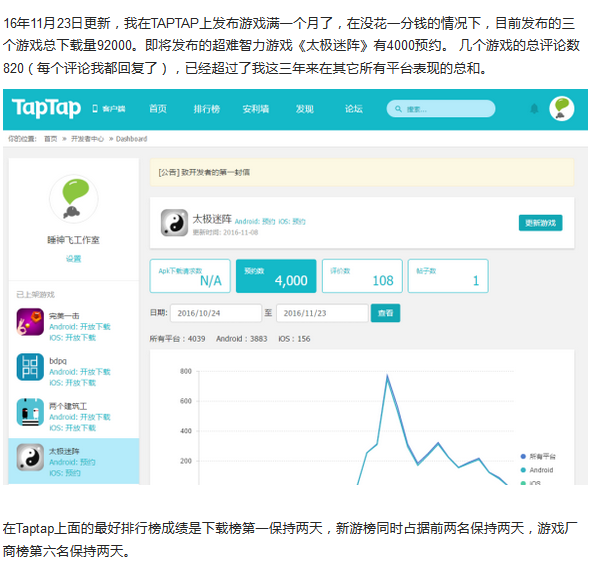
Task: Click the 首页 breadcrumb link
Action: [51, 139]
